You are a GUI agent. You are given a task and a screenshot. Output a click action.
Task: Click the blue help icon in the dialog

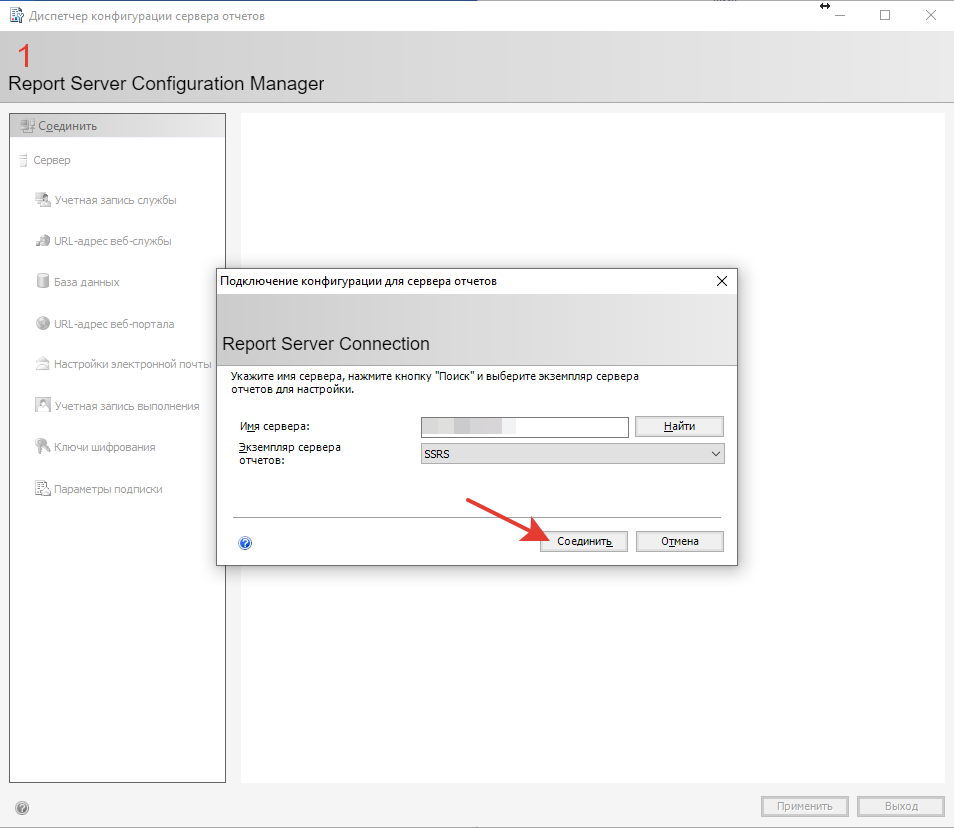[x=245, y=543]
